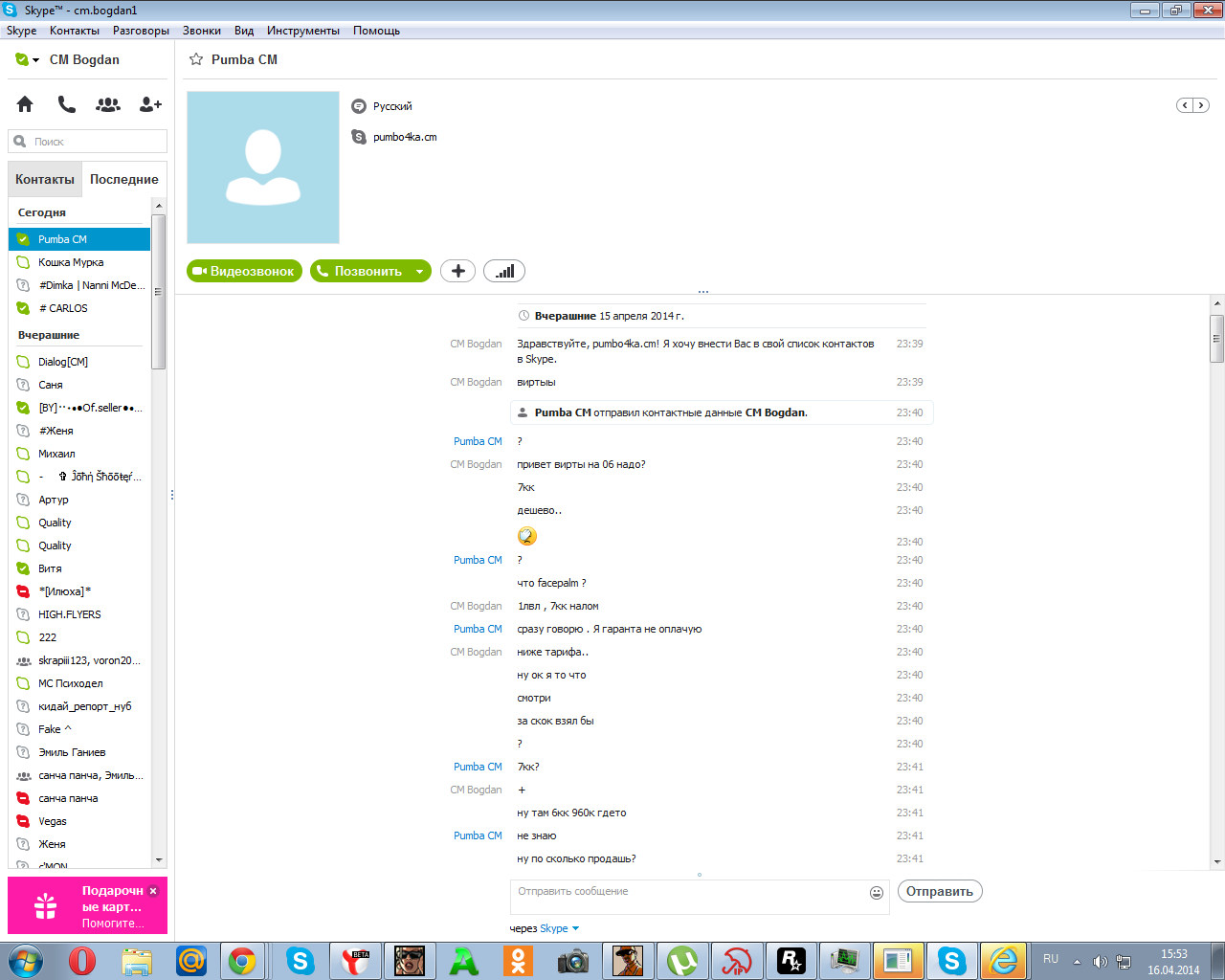The width and height of the screenshot is (1225, 980).
Task: Close the pink gift card ad
Action: (x=153, y=890)
